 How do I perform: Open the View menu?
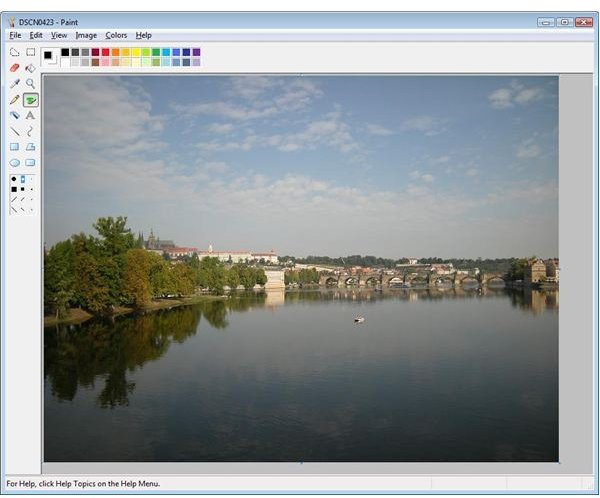tap(59, 35)
